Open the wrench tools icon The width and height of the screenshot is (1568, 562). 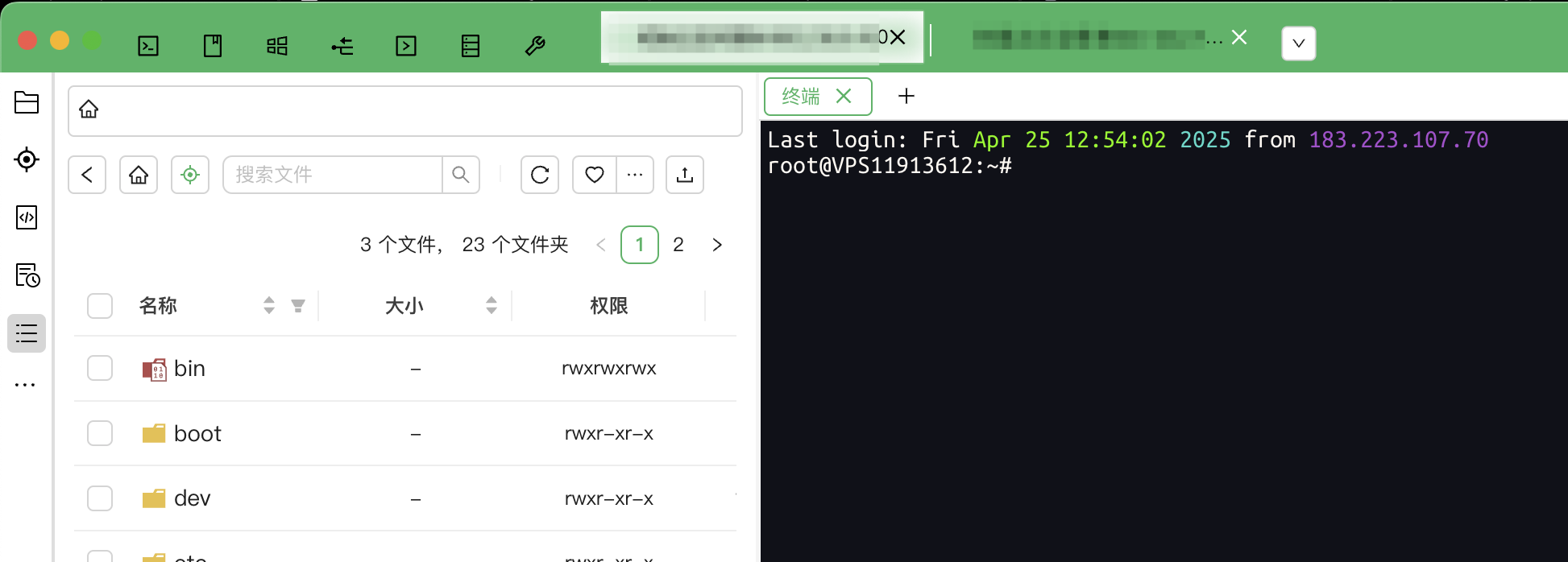coord(535,46)
